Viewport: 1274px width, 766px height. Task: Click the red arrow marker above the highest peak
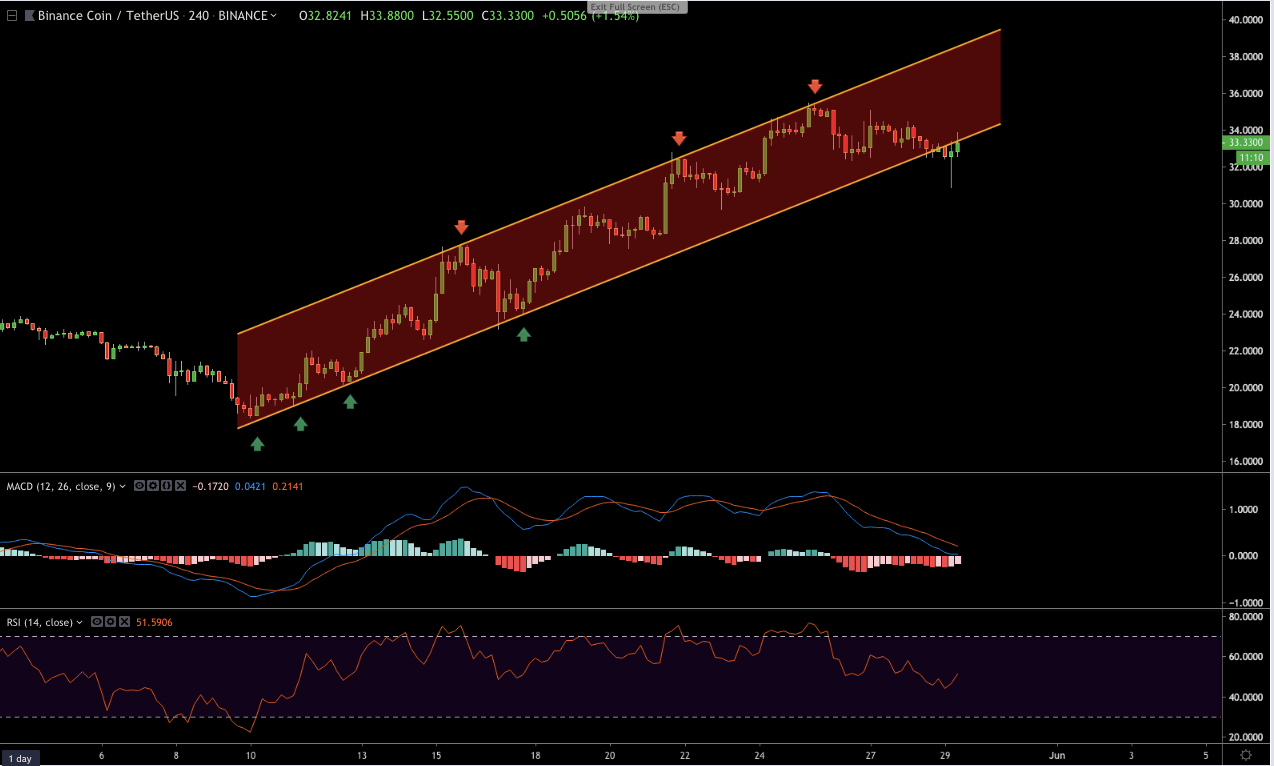(815, 87)
